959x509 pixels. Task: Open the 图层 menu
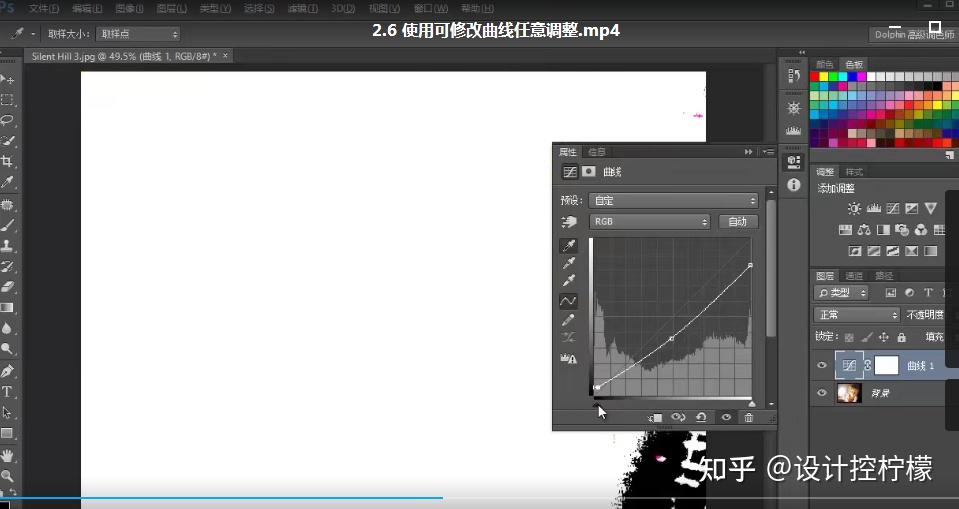pyautogui.click(x=172, y=9)
